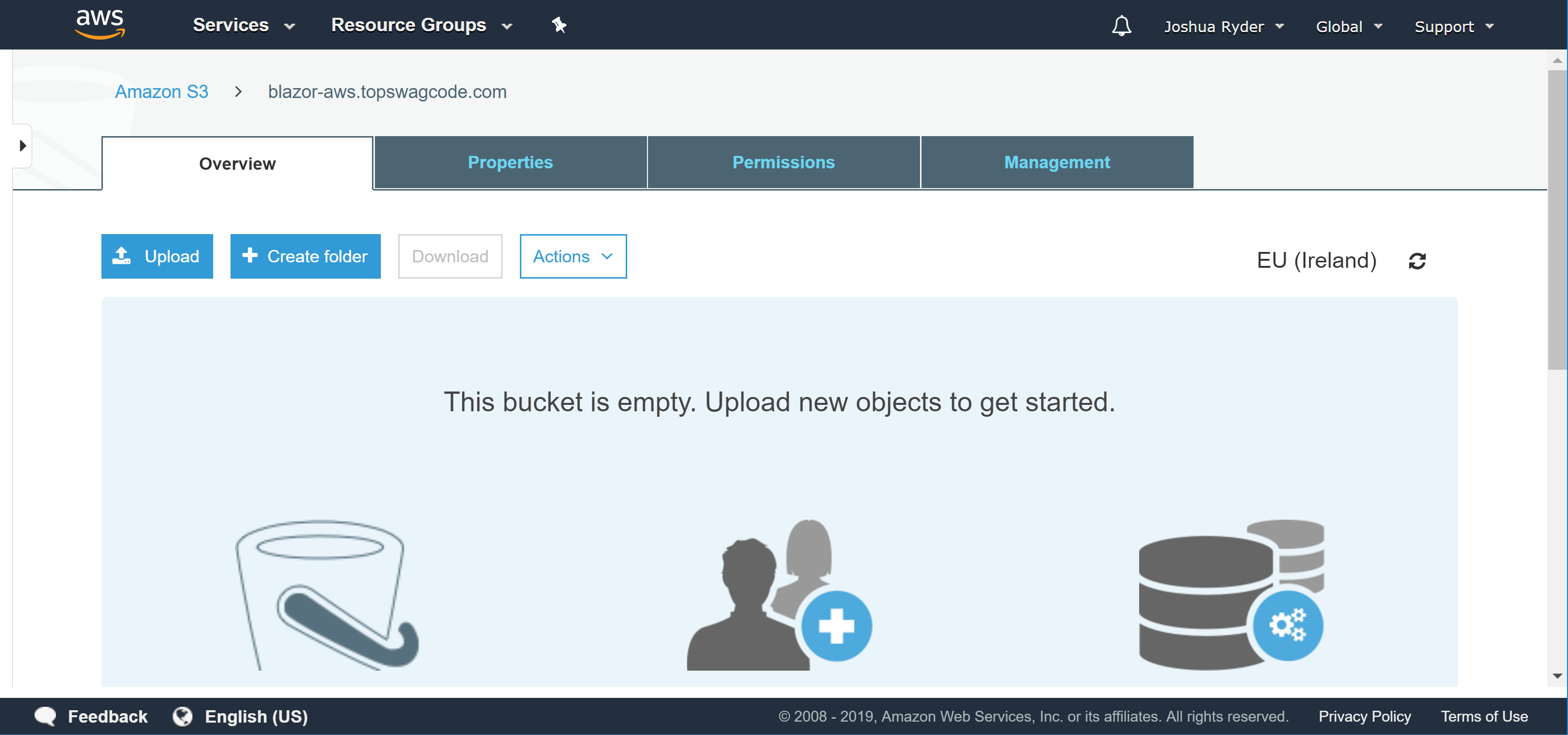Open the Support dropdown menu
Viewport: 1568px width, 735px height.
click(x=1454, y=26)
